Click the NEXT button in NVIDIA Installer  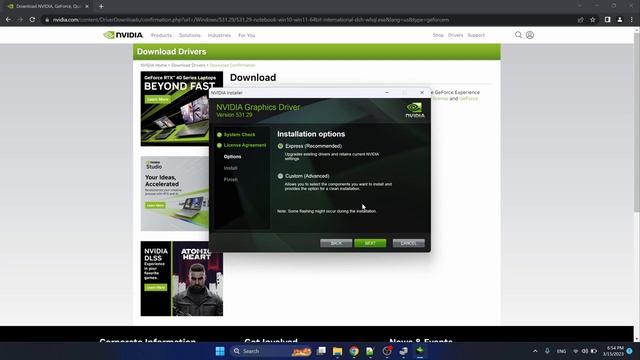click(x=370, y=243)
